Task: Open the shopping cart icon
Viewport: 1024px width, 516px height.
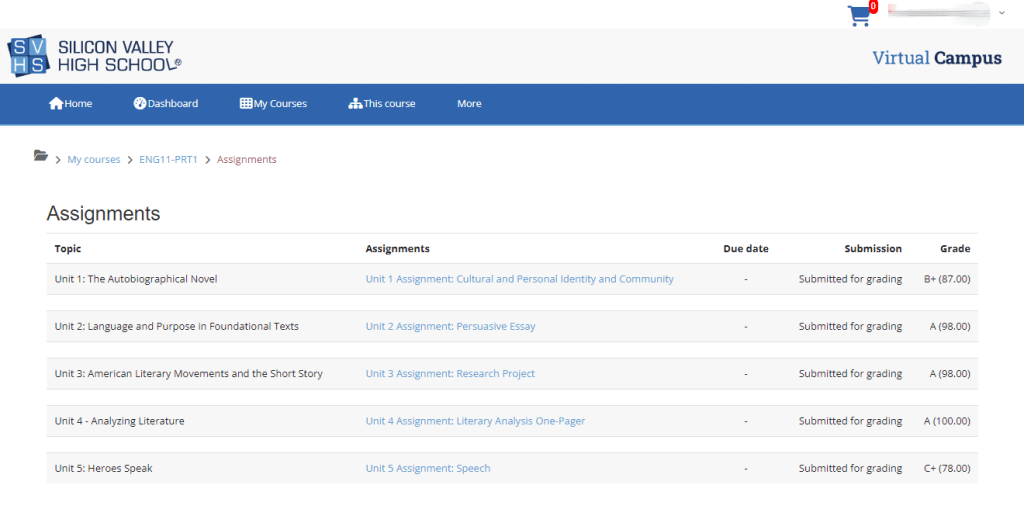Action: (859, 16)
